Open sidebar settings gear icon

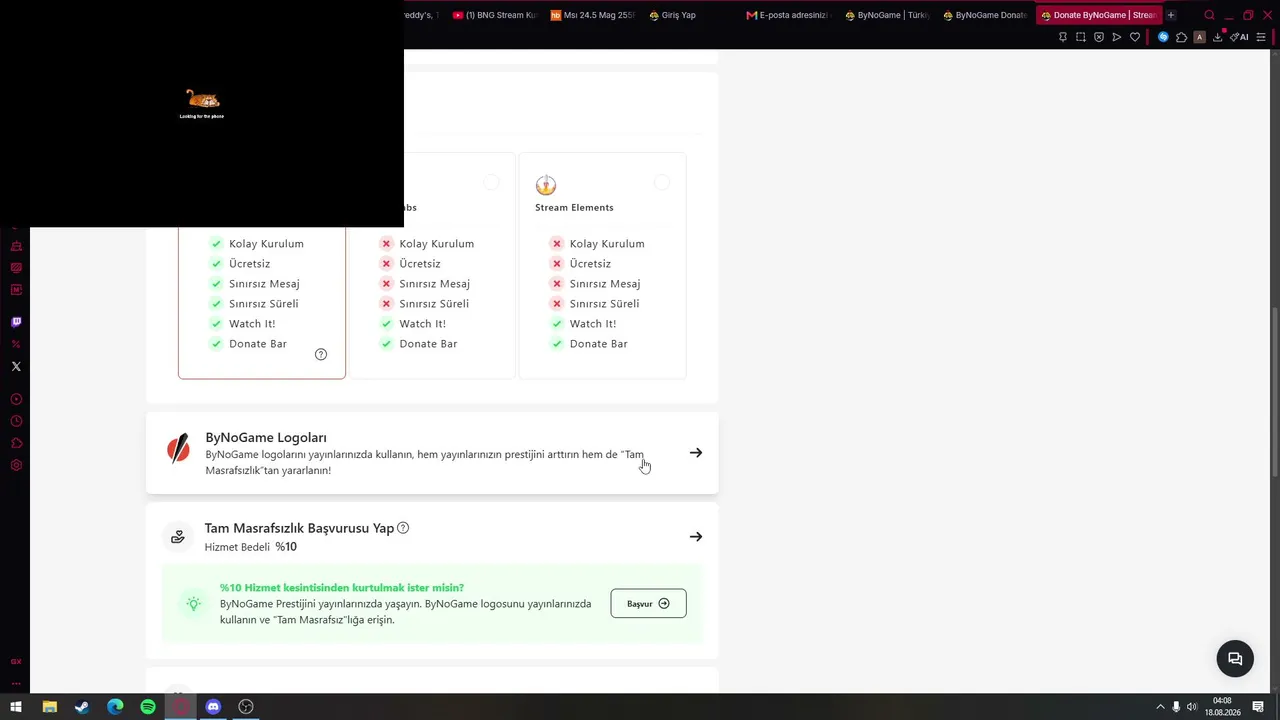point(16,465)
